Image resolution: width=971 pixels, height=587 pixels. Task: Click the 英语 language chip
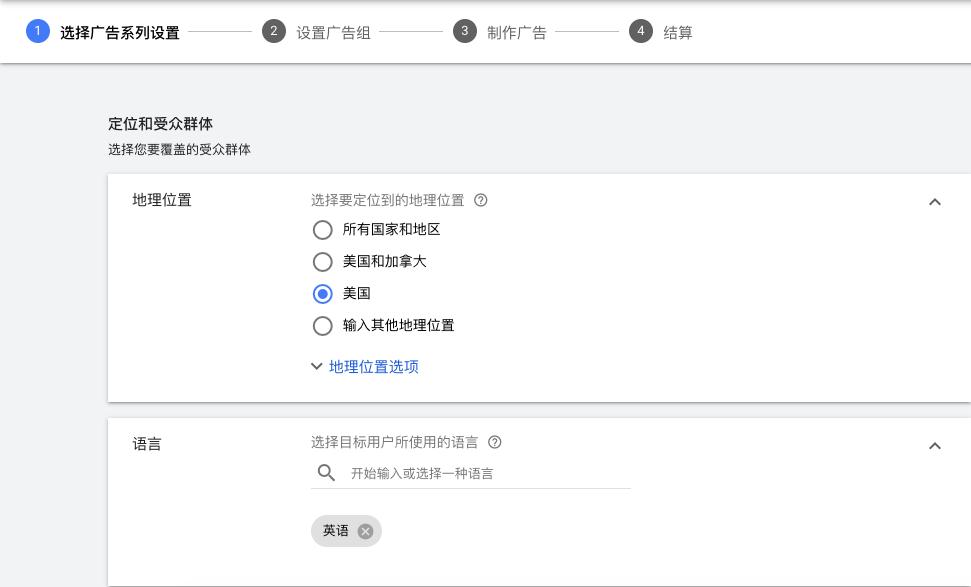click(x=336, y=531)
